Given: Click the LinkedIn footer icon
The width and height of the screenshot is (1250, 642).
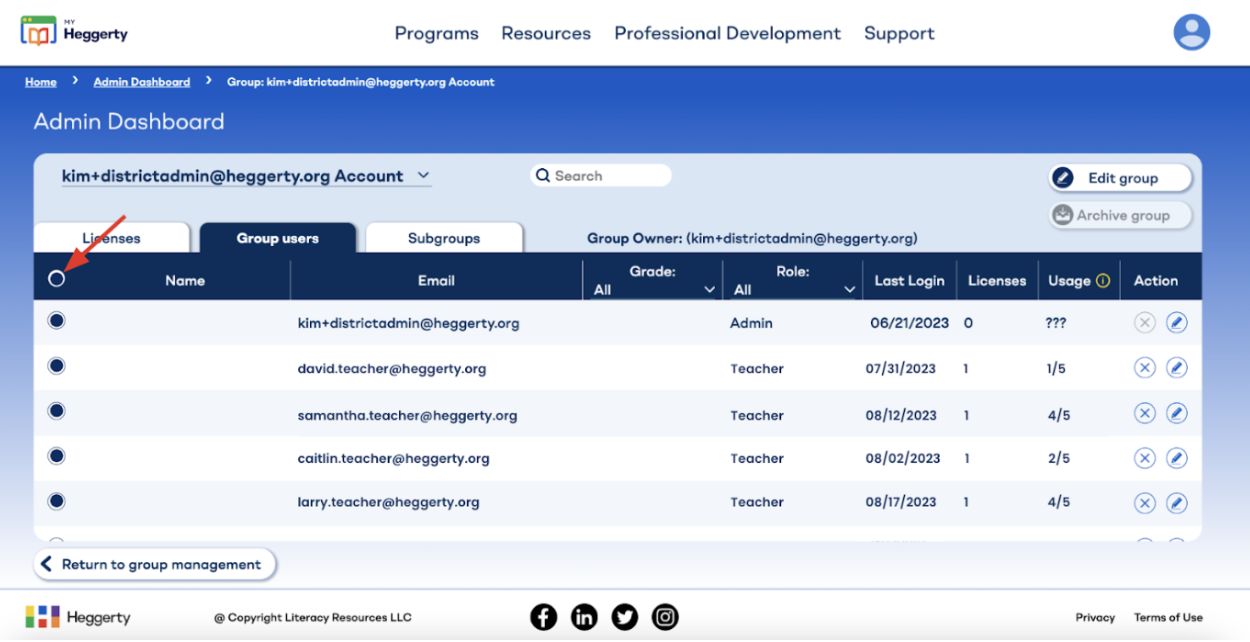Looking at the screenshot, I should tap(584, 616).
